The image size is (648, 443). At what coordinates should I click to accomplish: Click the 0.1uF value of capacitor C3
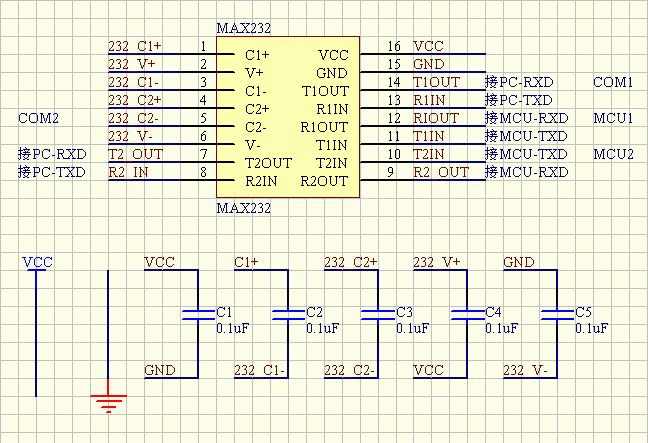tap(412, 329)
